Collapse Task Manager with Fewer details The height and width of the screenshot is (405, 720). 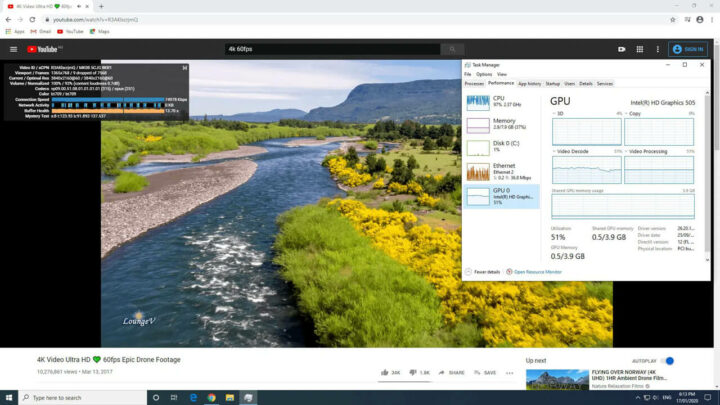click(x=486, y=271)
